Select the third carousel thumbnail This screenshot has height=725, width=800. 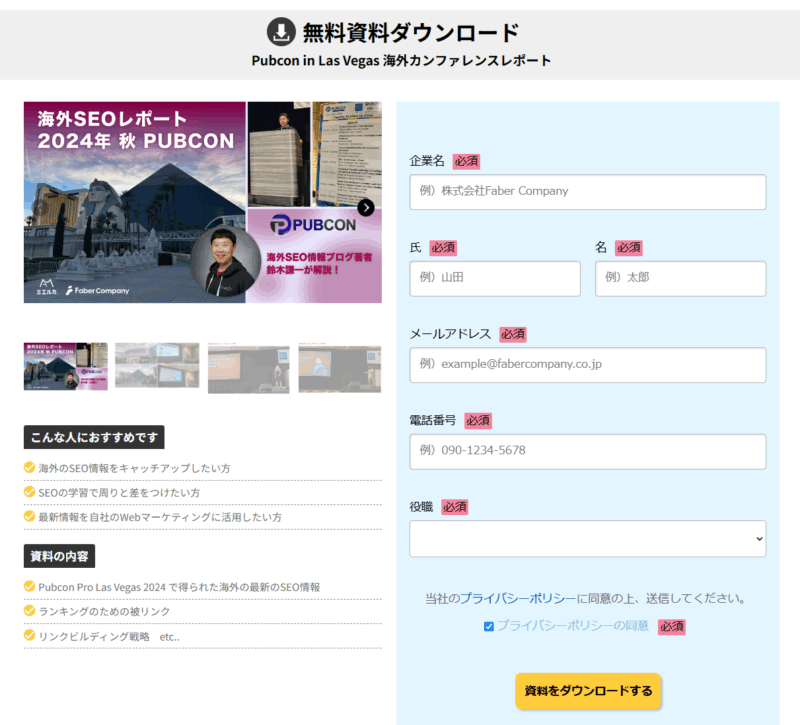coord(248,369)
